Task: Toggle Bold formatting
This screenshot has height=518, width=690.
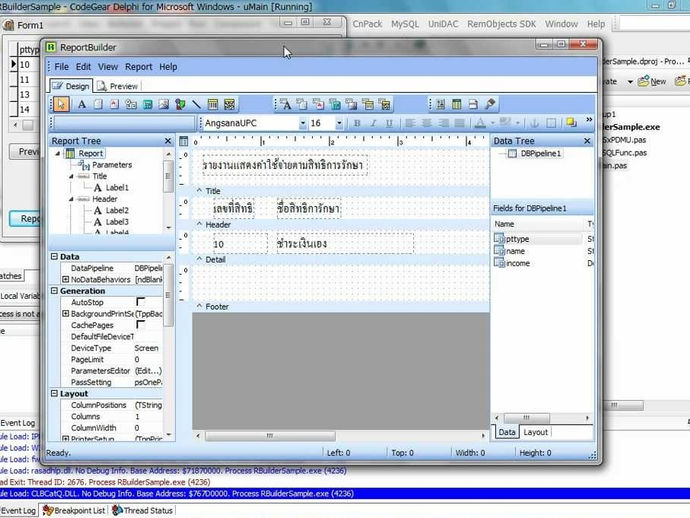Action: (x=357, y=123)
